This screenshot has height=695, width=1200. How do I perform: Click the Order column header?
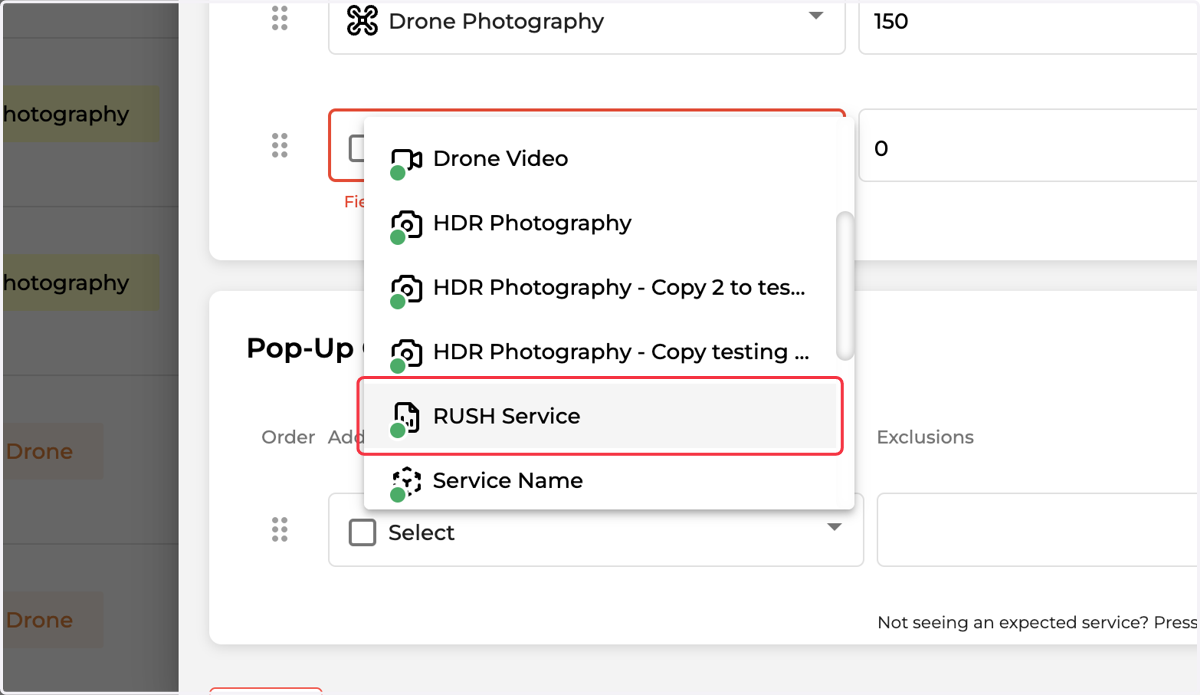(x=289, y=437)
